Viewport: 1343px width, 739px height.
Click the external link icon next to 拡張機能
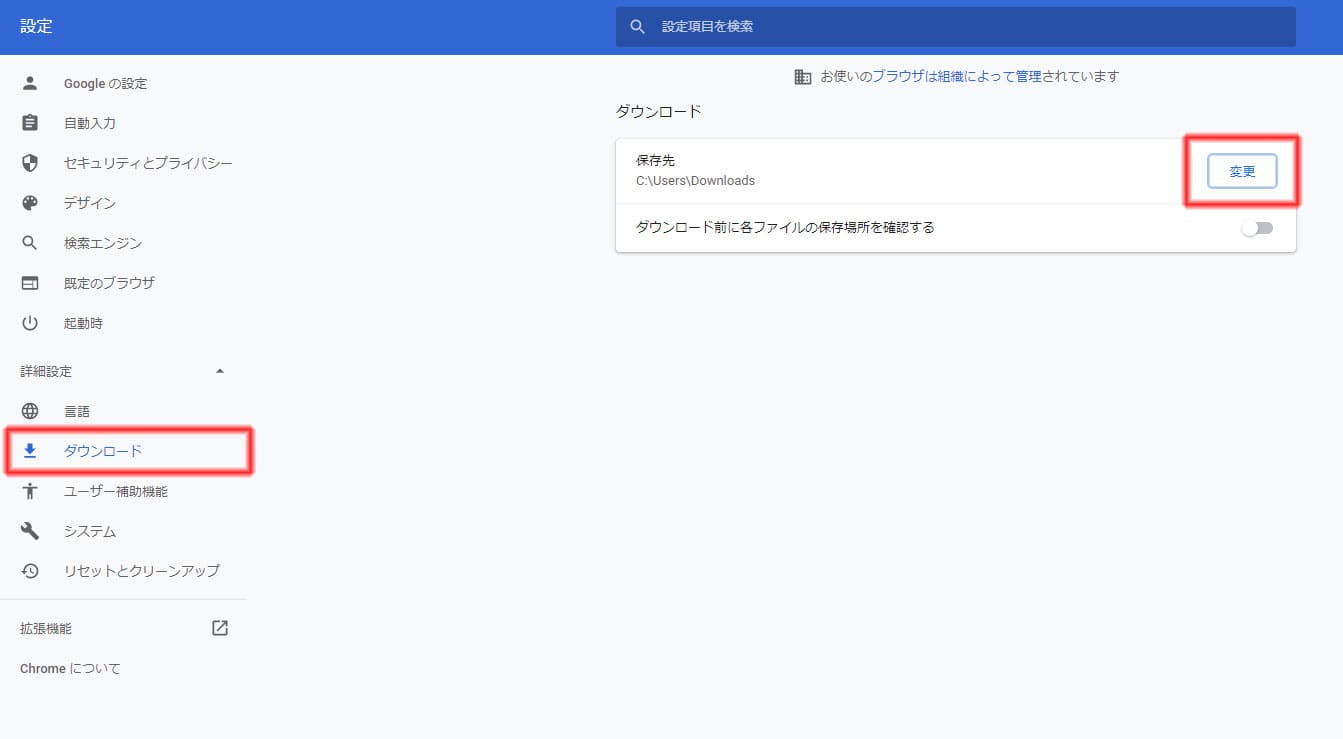click(x=220, y=628)
